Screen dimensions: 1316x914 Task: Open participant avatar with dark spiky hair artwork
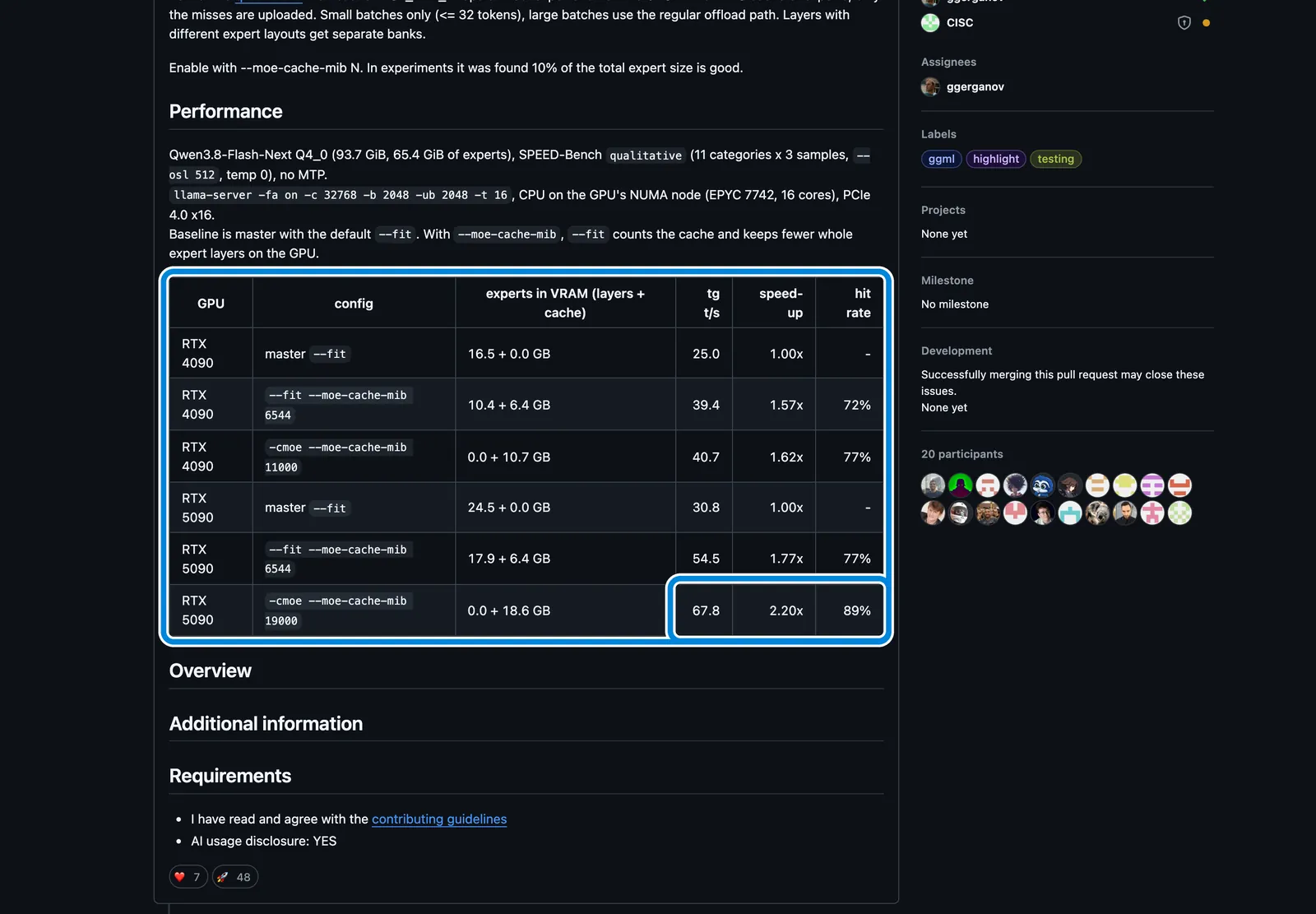click(x=1015, y=485)
